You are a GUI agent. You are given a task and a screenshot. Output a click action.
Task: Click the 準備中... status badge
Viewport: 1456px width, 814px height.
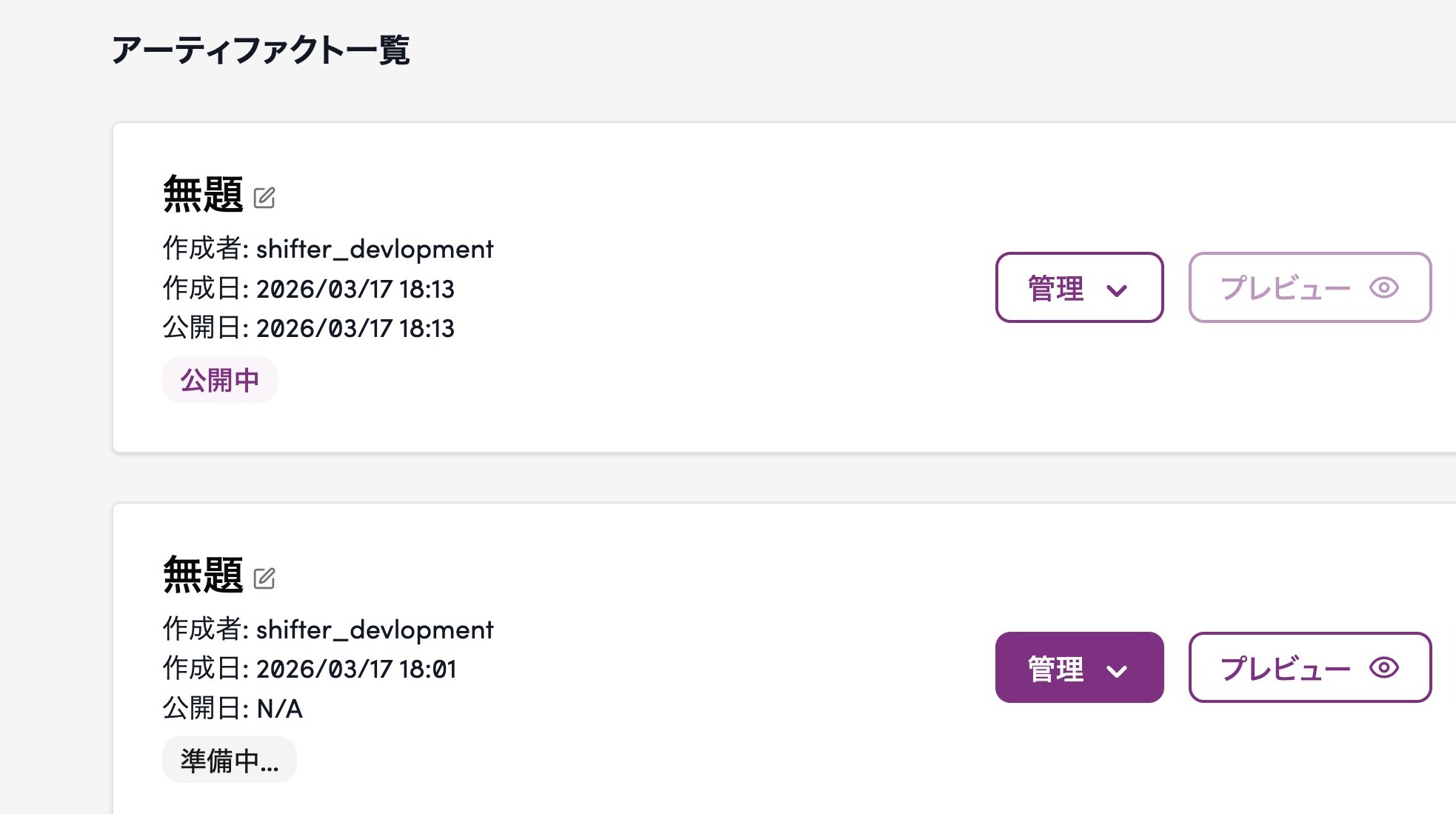tap(230, 760)
